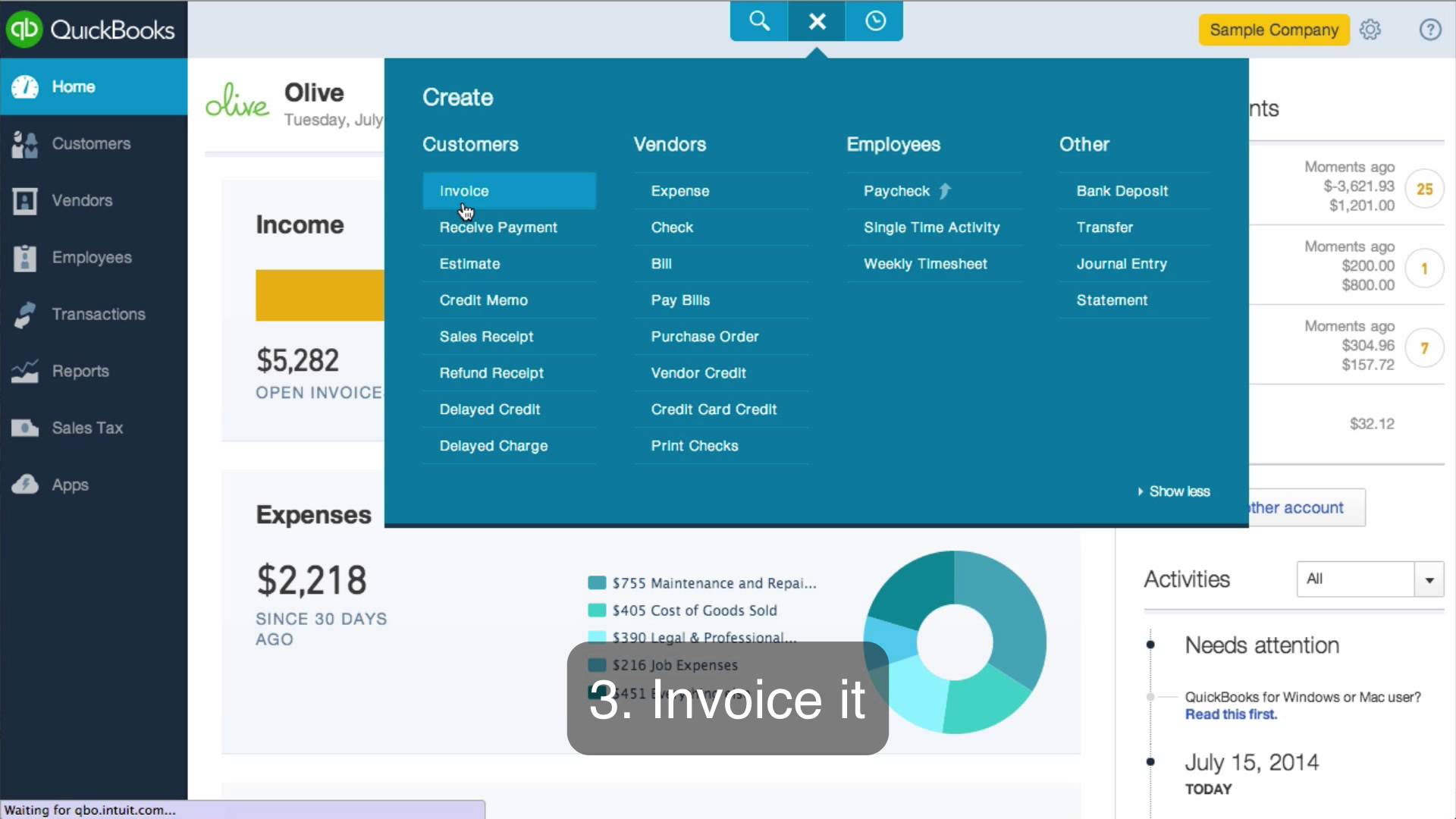Click the Employees sidebar icon
The height and width of the screenshot is (819, 1456).
pos(25,257)
